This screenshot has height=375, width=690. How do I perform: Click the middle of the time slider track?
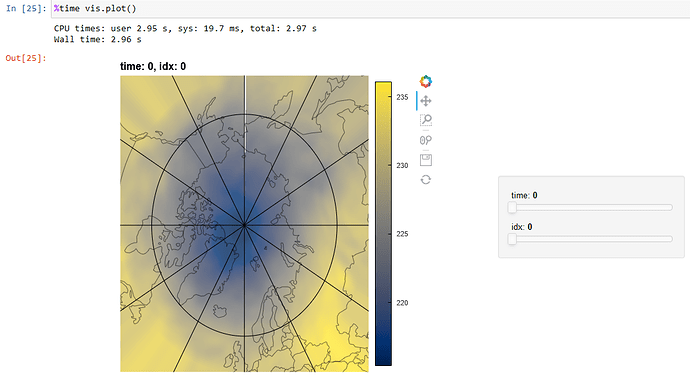click(x=591, y=207)
